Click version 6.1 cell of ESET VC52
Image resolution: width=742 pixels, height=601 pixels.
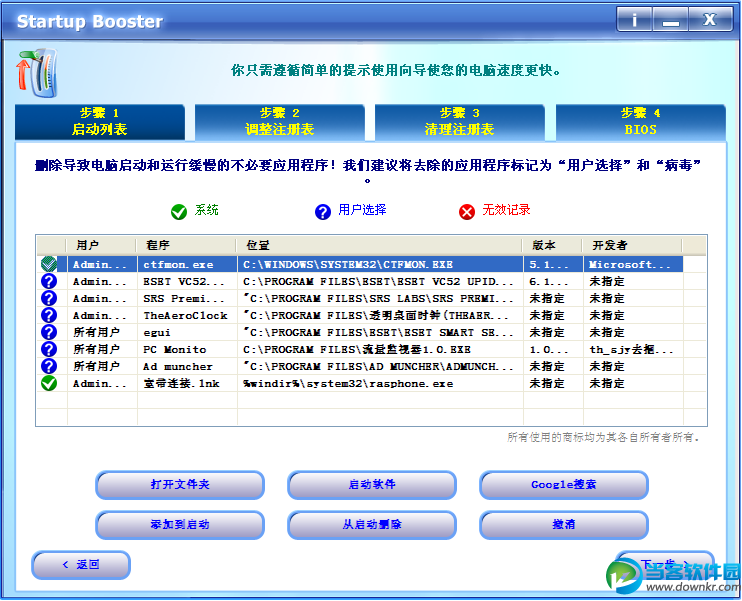553,281
